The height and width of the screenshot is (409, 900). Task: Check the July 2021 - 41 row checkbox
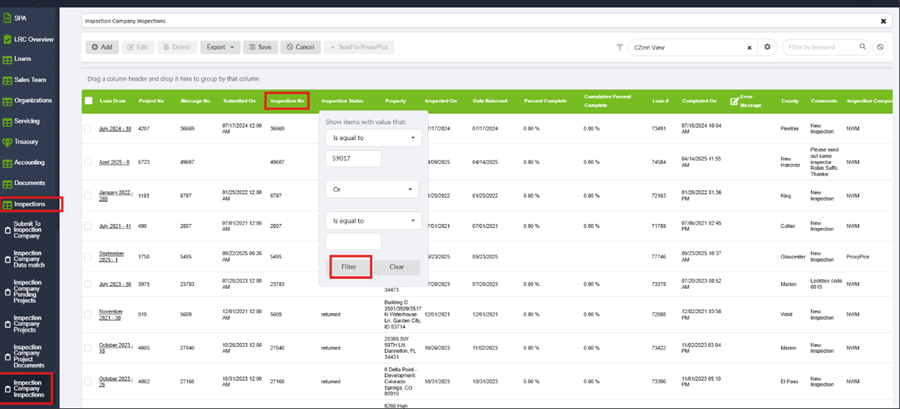click(x=88, y=226)
